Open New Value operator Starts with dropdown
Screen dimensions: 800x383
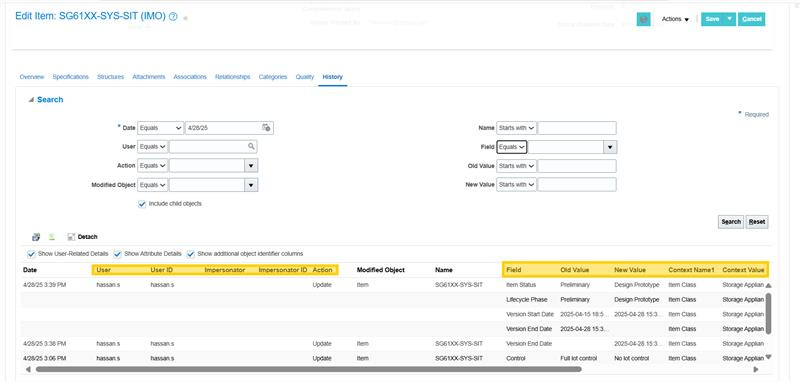[516, 184]
